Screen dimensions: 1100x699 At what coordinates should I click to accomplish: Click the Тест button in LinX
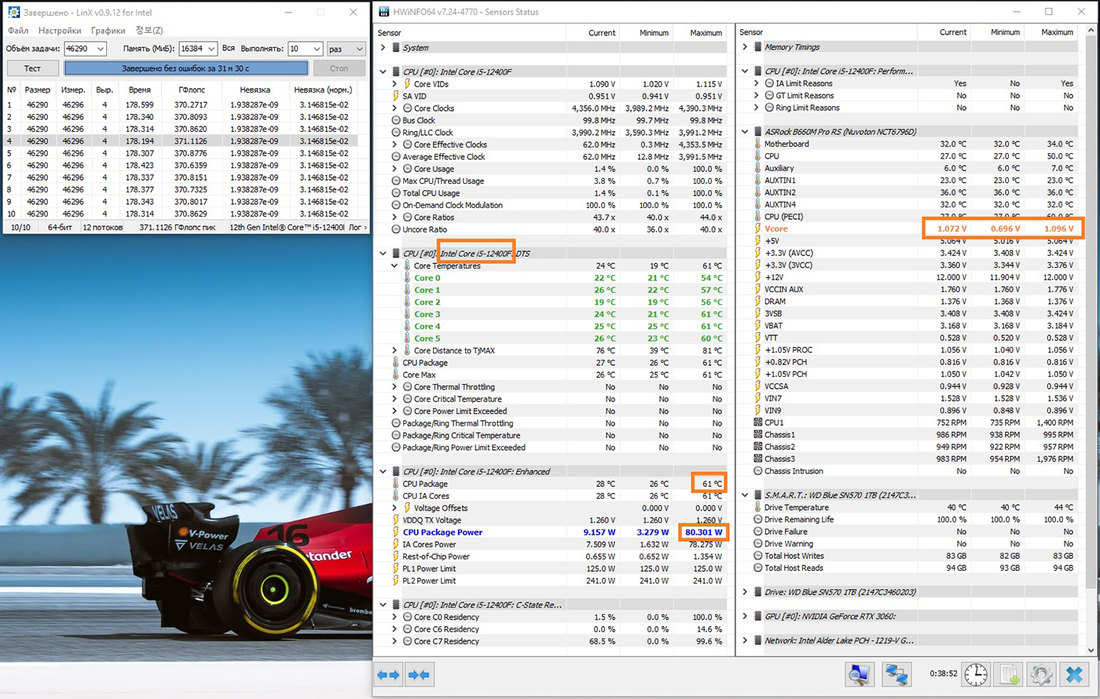(32, 68)
